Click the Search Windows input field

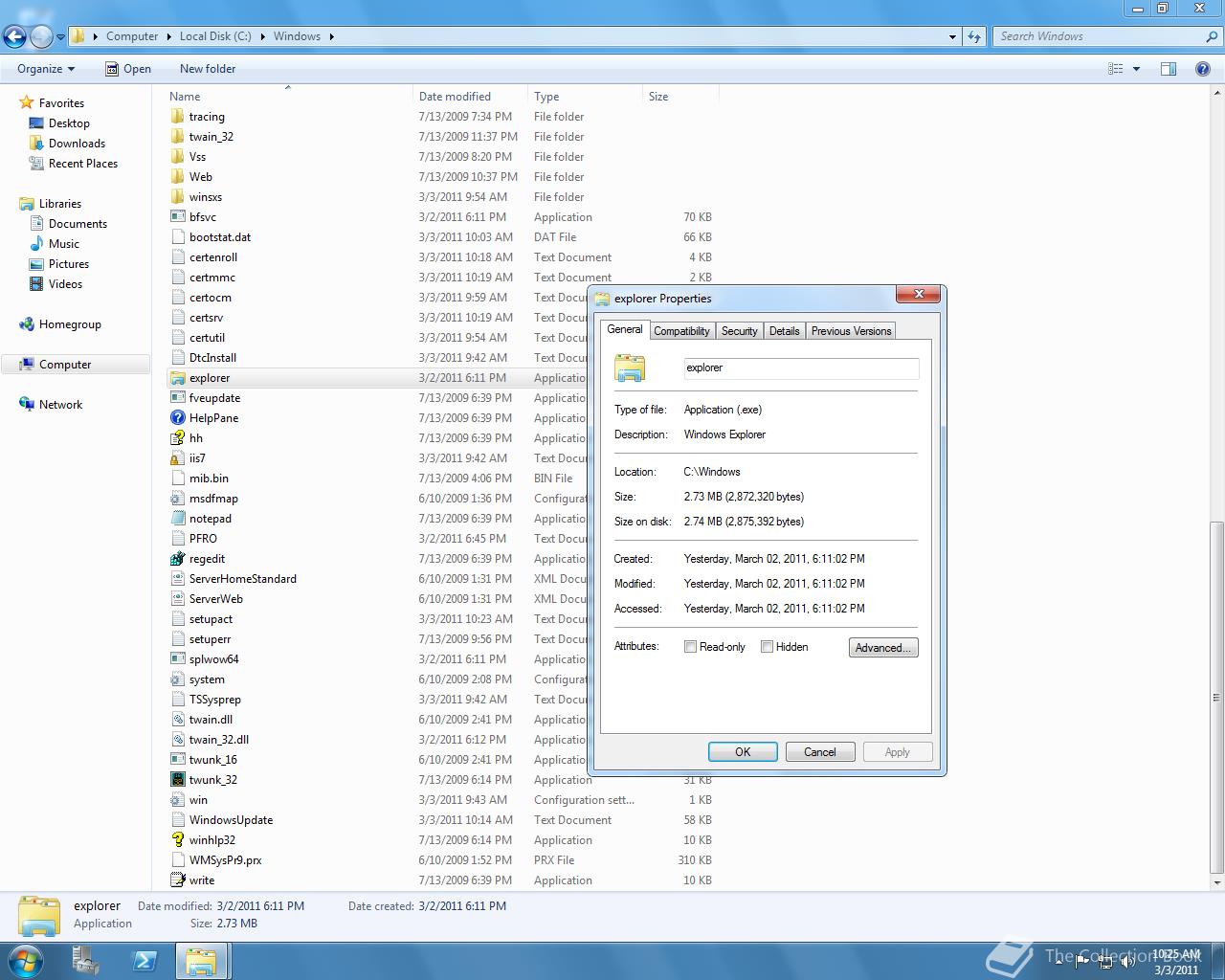tap(1098, 36)
